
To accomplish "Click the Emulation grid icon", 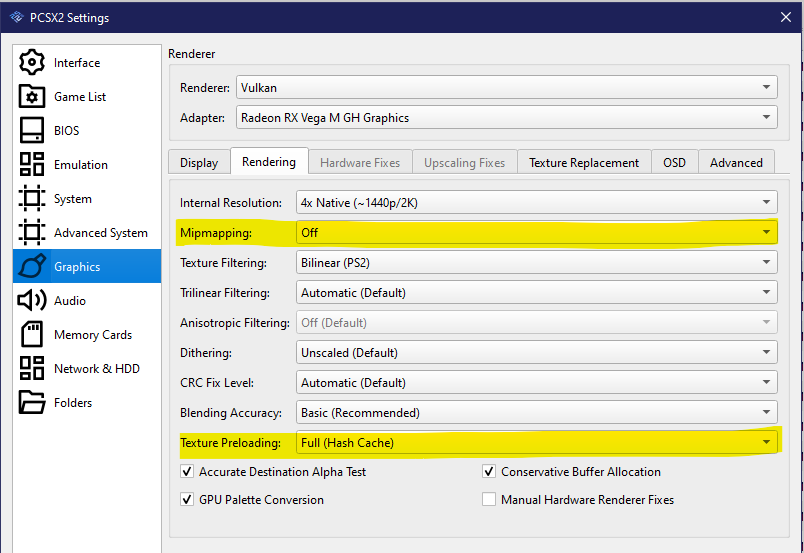I will tap(32, 164).
